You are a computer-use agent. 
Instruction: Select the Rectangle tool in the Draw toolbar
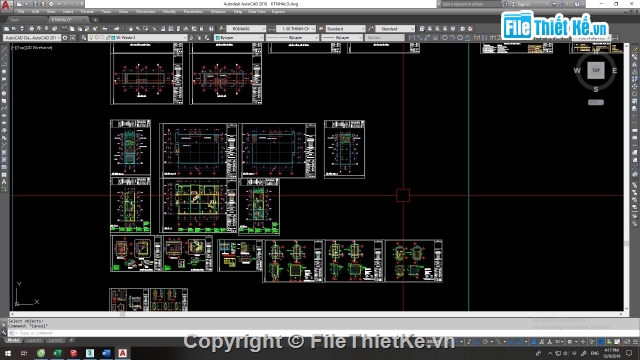click(4, 79)
